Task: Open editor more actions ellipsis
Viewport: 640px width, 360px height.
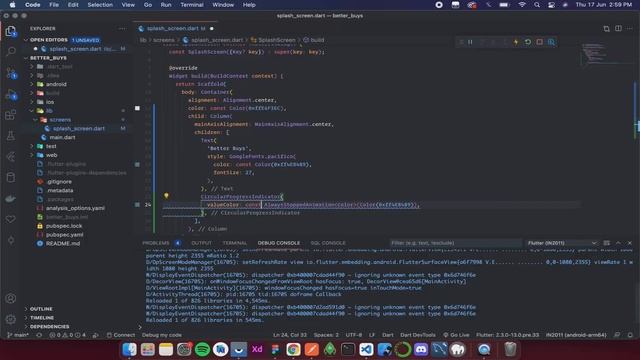Action: tap(630, 29)
